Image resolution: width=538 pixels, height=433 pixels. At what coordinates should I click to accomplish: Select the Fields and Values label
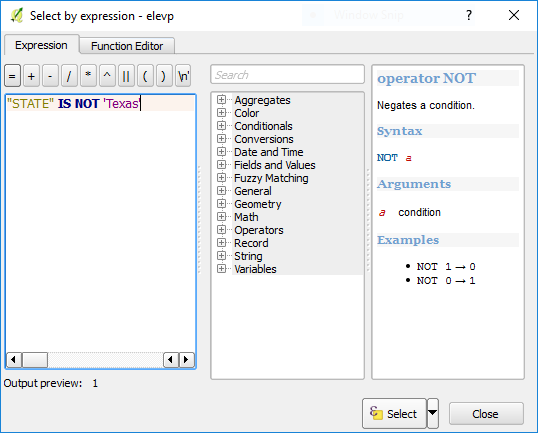tap(275, 165)
